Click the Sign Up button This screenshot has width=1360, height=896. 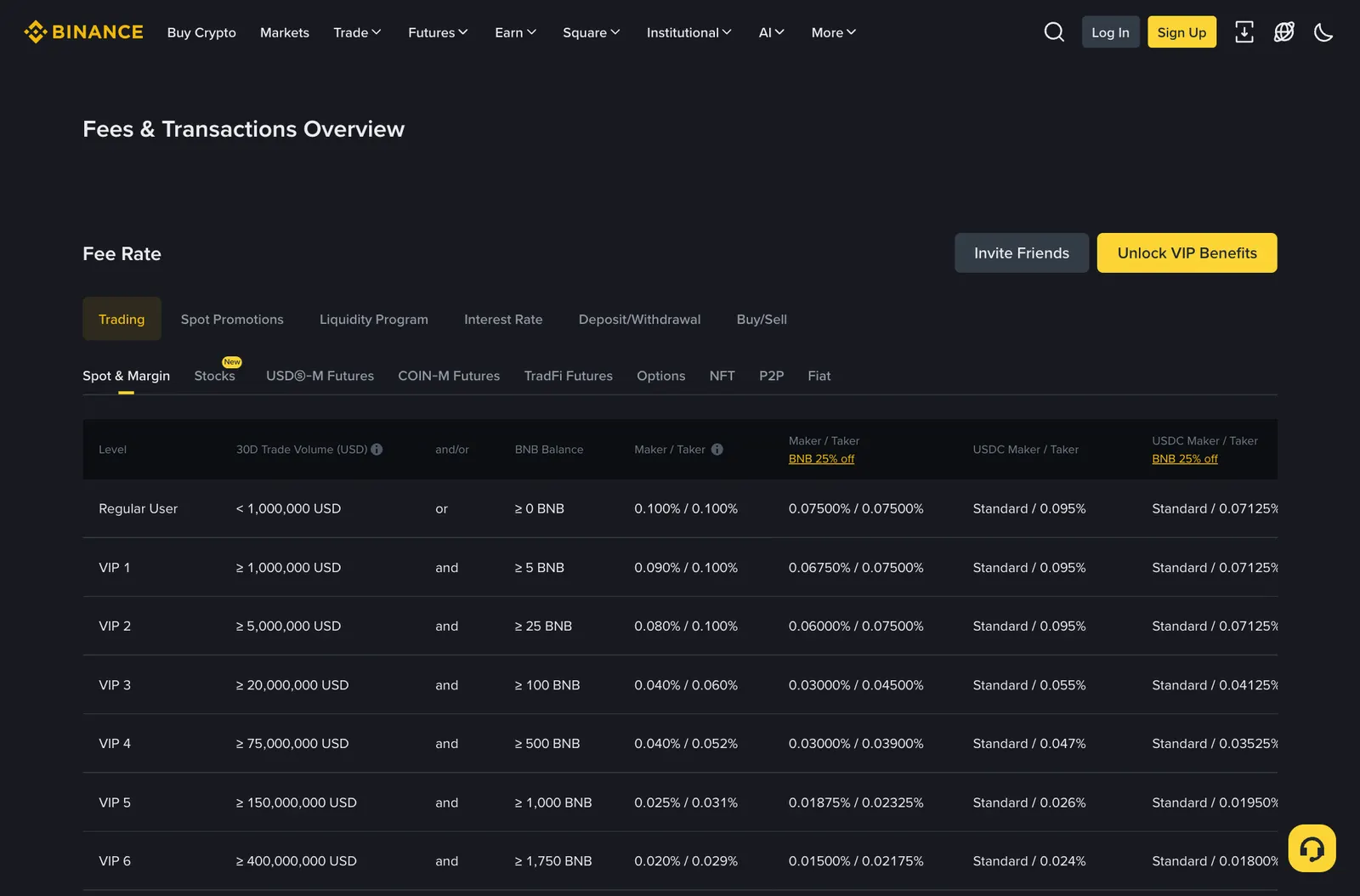(x=1181, y=32)
